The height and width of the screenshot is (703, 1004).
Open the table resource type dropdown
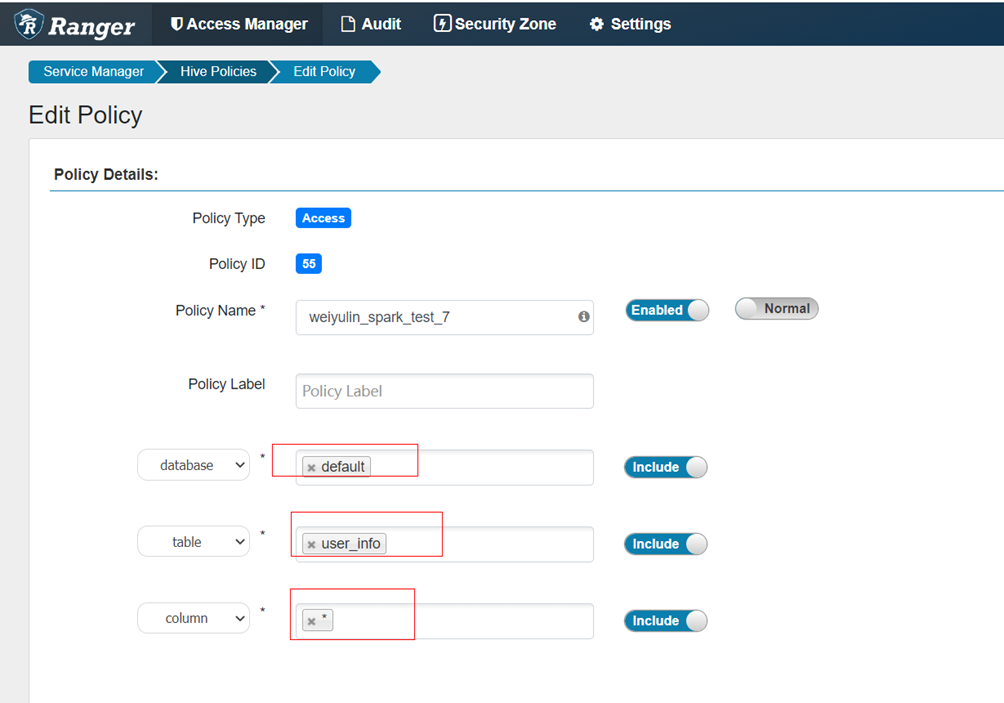[193, 542]
